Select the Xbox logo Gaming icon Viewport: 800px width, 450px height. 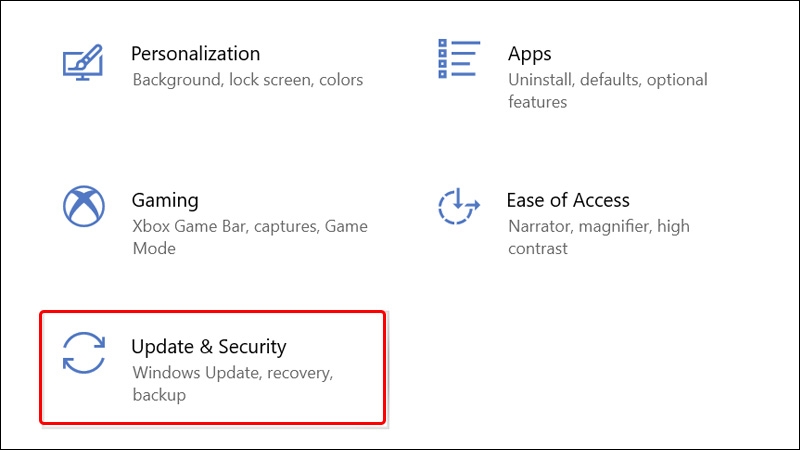point(84,206)
